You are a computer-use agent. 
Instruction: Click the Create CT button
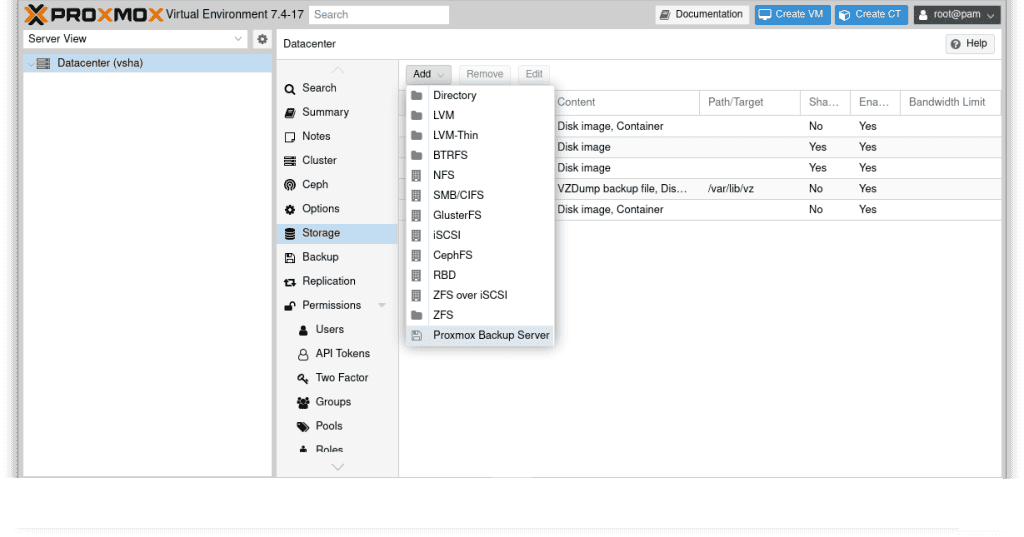(871, 15)
